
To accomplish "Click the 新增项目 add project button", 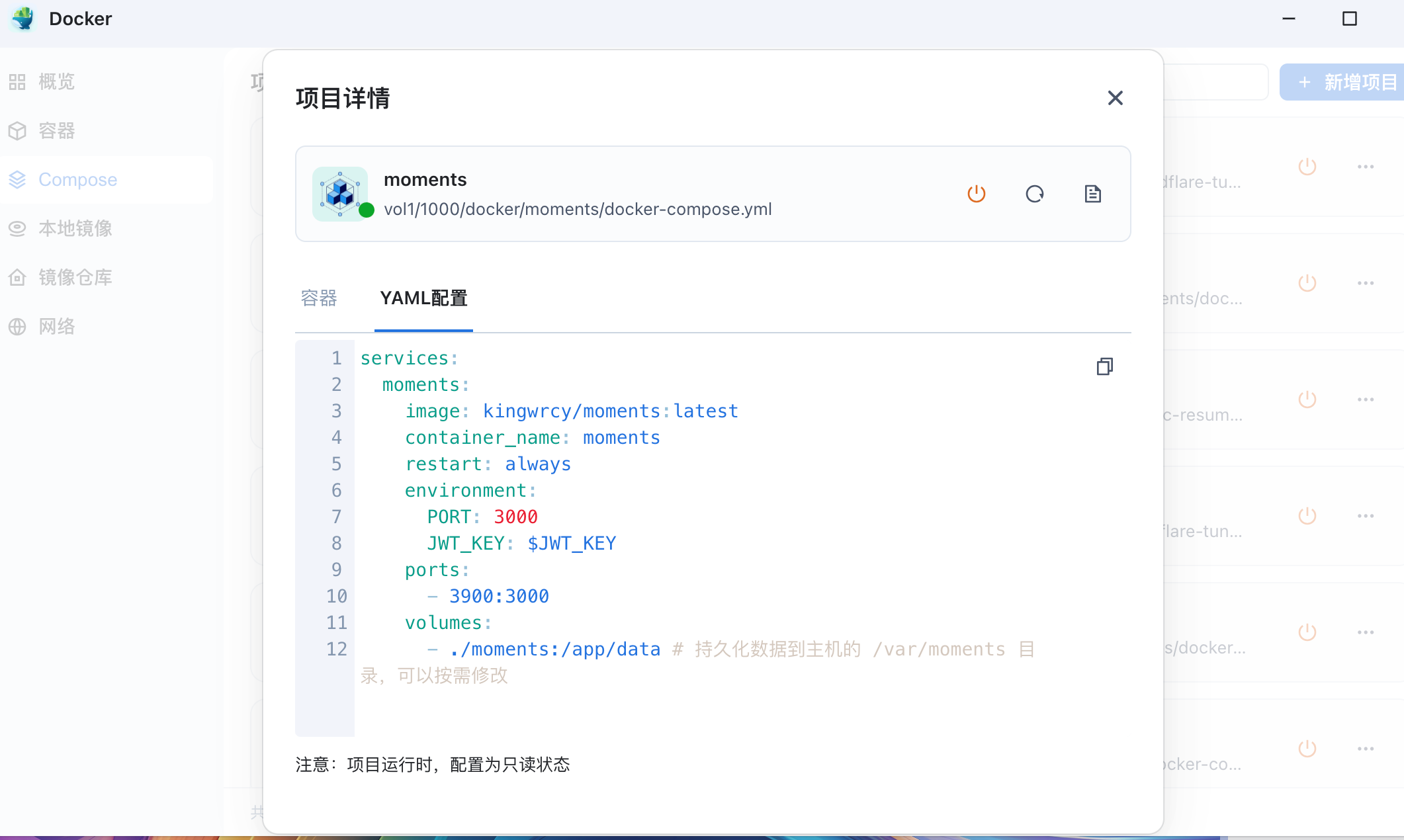I will (1346, 82).
